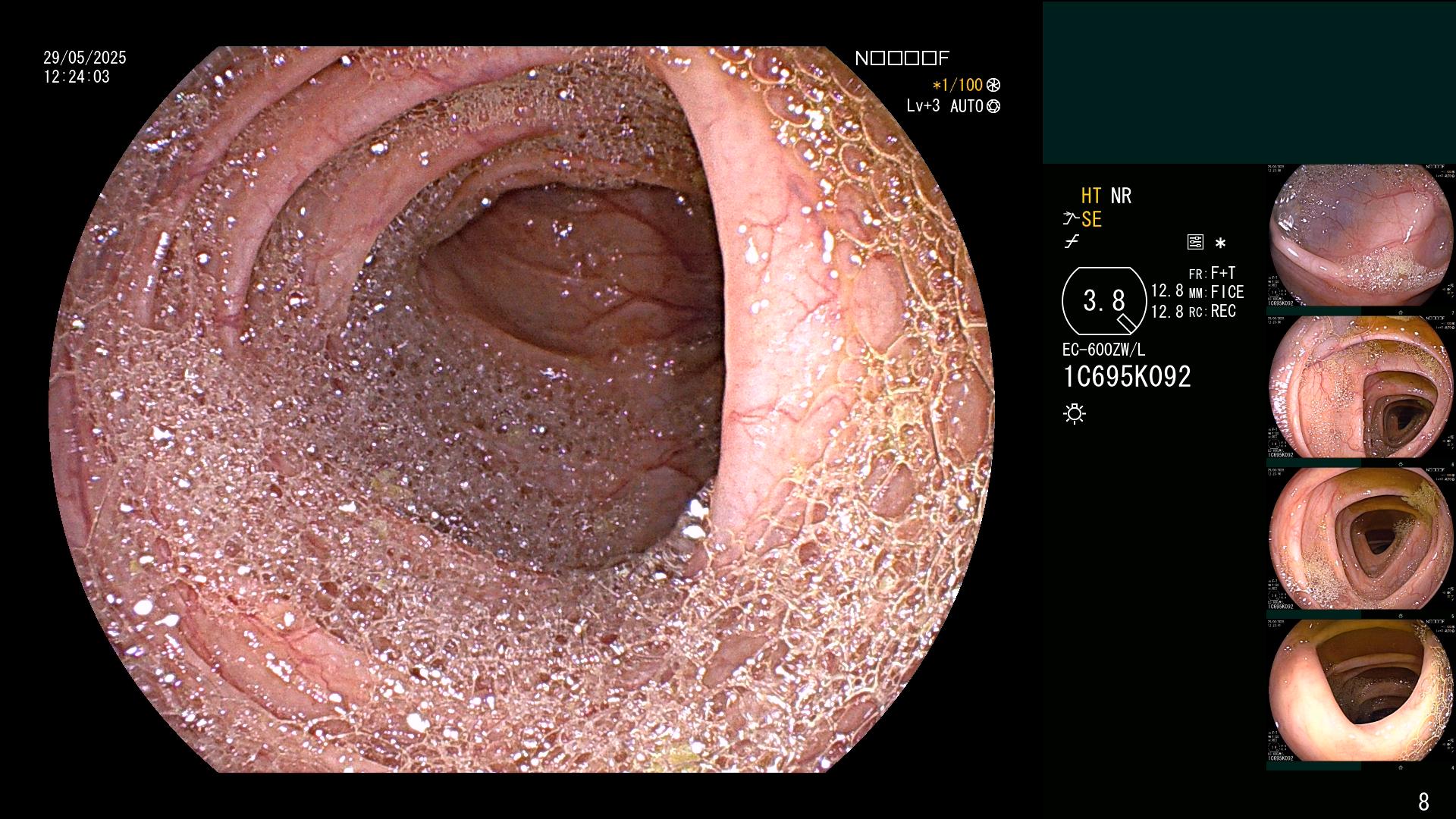1456x819 pixels.
Task: Click the MM: FICE setting
Action: 1216,292
